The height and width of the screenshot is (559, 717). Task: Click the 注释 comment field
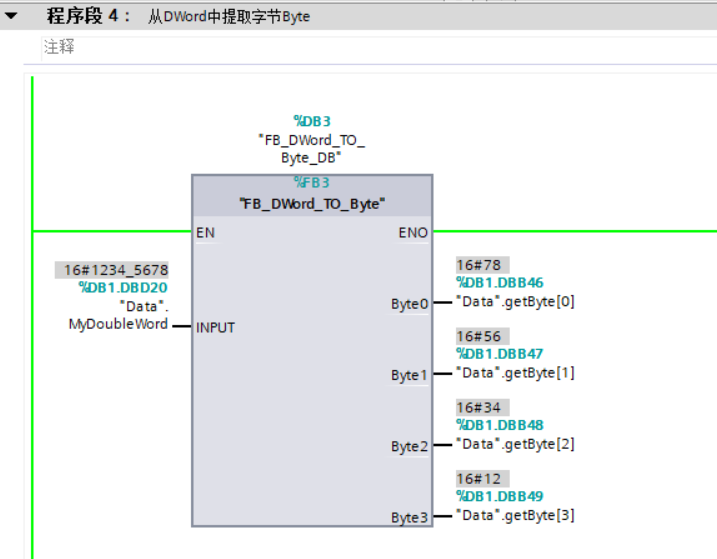(379, 47)
